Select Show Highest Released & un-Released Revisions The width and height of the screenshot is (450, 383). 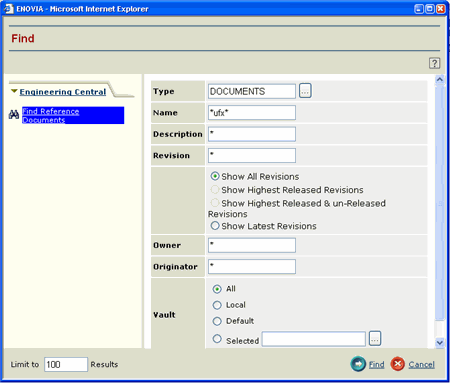point(215,203)
